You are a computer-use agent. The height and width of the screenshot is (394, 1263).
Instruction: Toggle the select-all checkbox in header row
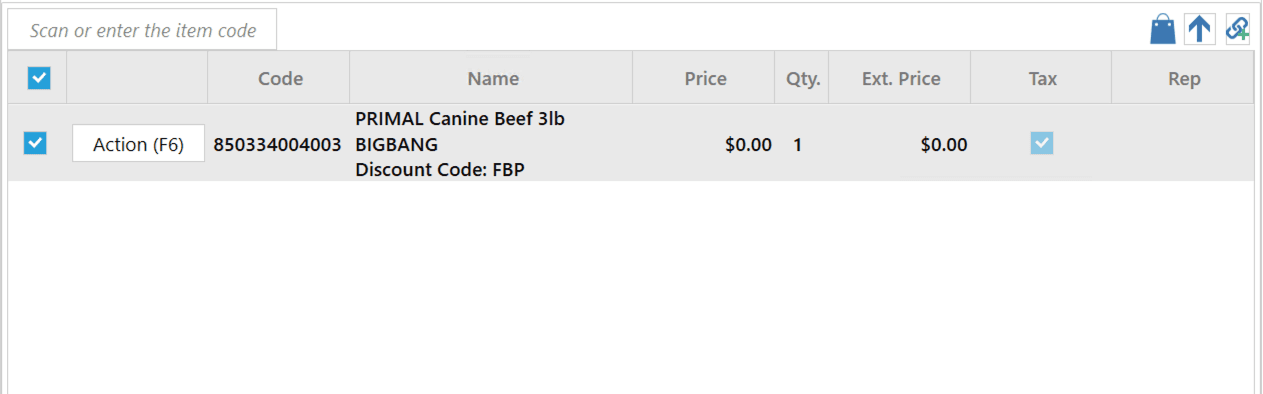[38, 78]
